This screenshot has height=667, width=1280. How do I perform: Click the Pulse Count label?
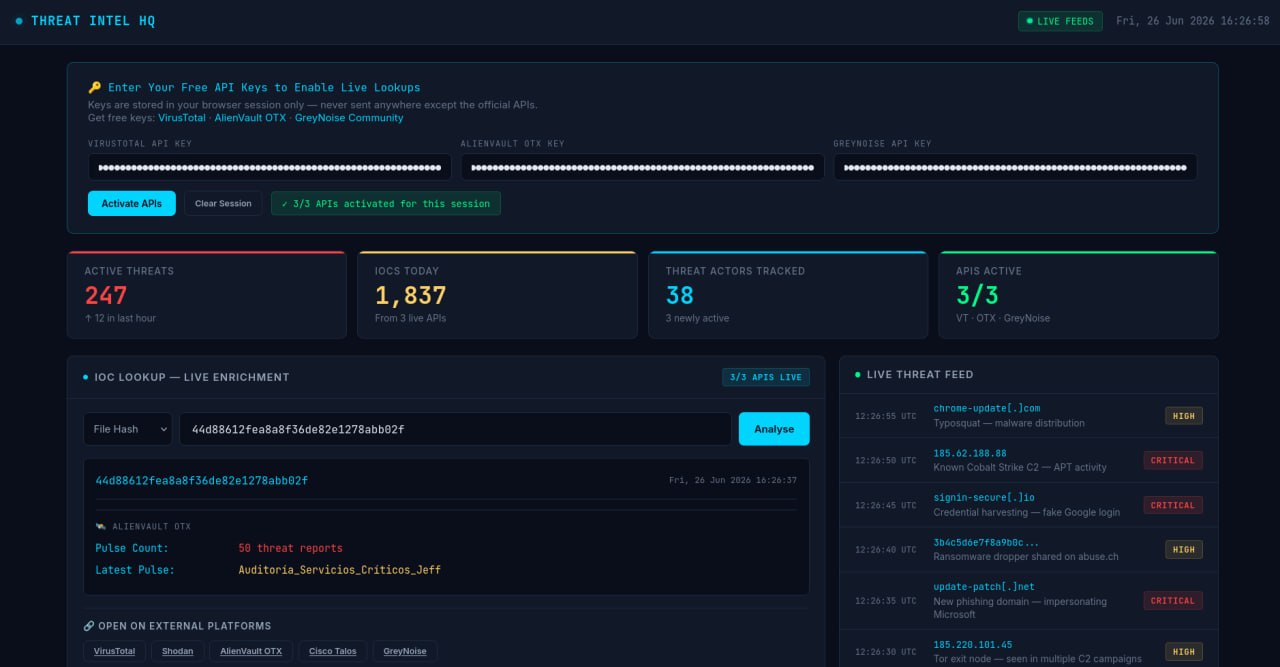point(132,548)
